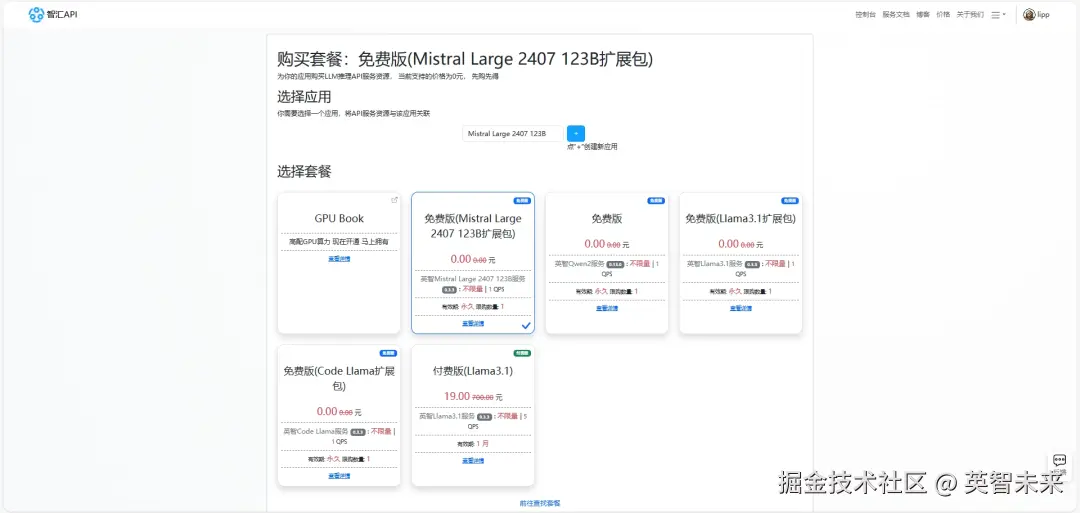Open the hamburger menu in the navbar
This screenshot has width=1080, height=513.
click(998, 14)
